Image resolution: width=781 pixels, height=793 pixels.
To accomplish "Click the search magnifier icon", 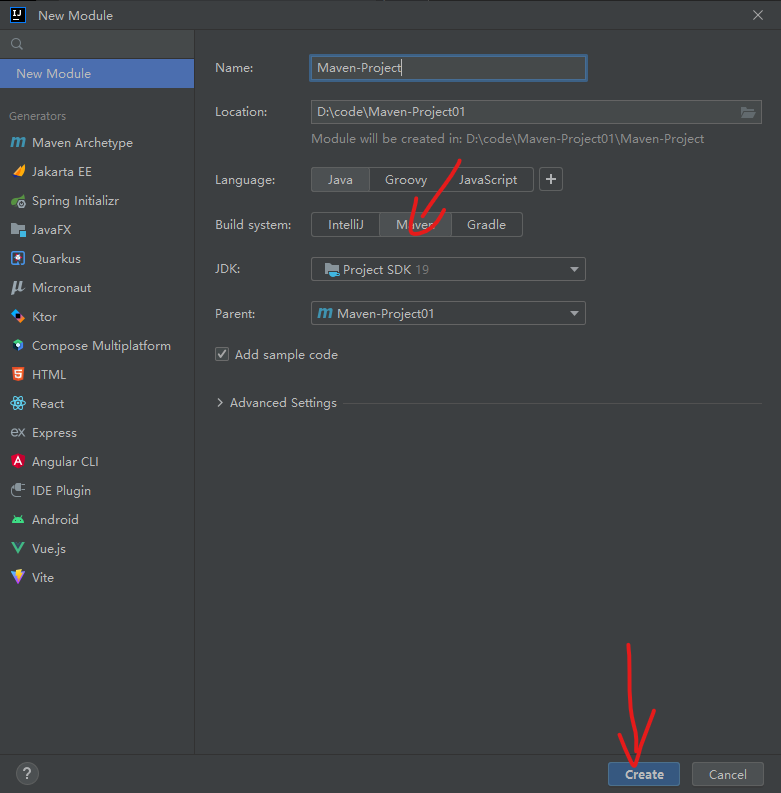I will tap(17, 44).
